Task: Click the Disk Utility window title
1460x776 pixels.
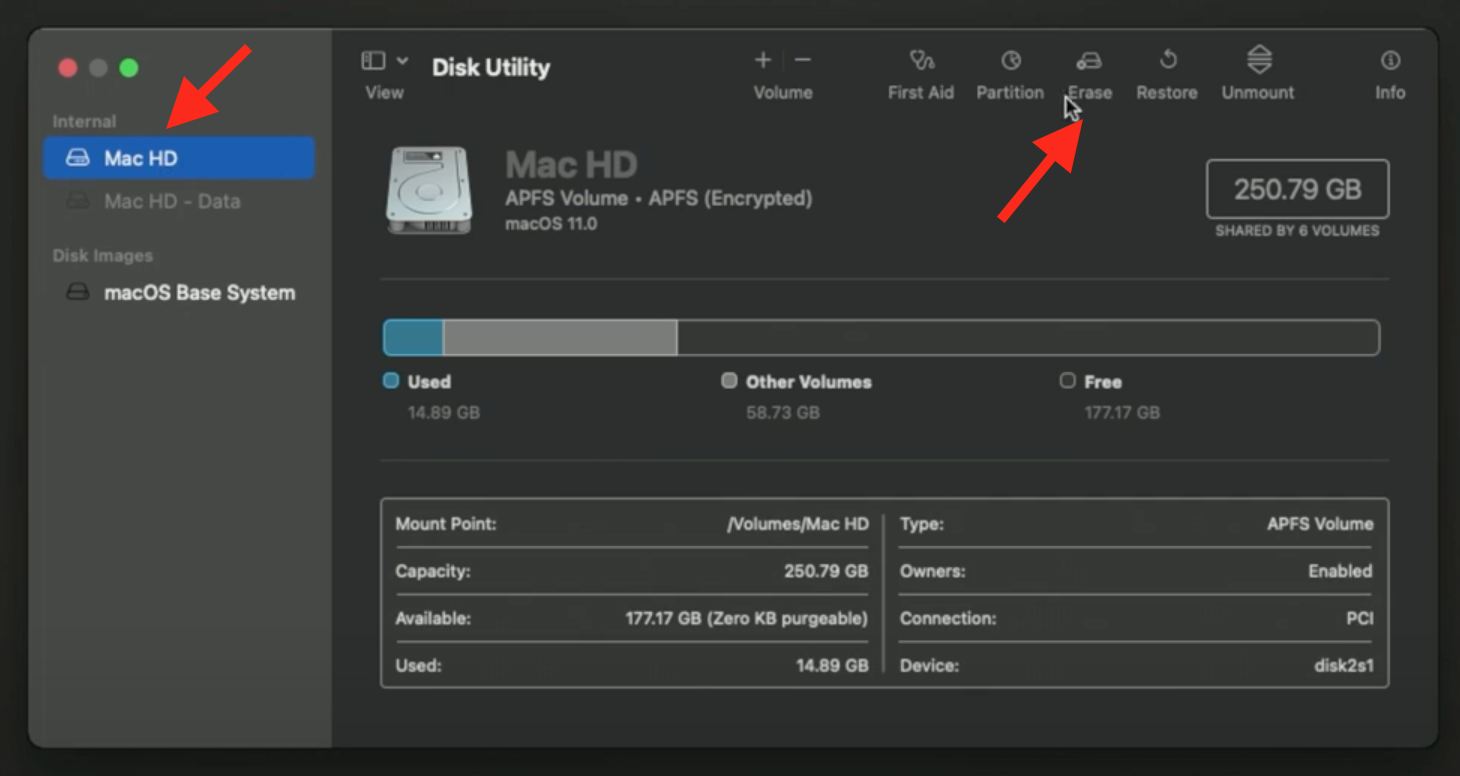Action: (x=491, y=67)
